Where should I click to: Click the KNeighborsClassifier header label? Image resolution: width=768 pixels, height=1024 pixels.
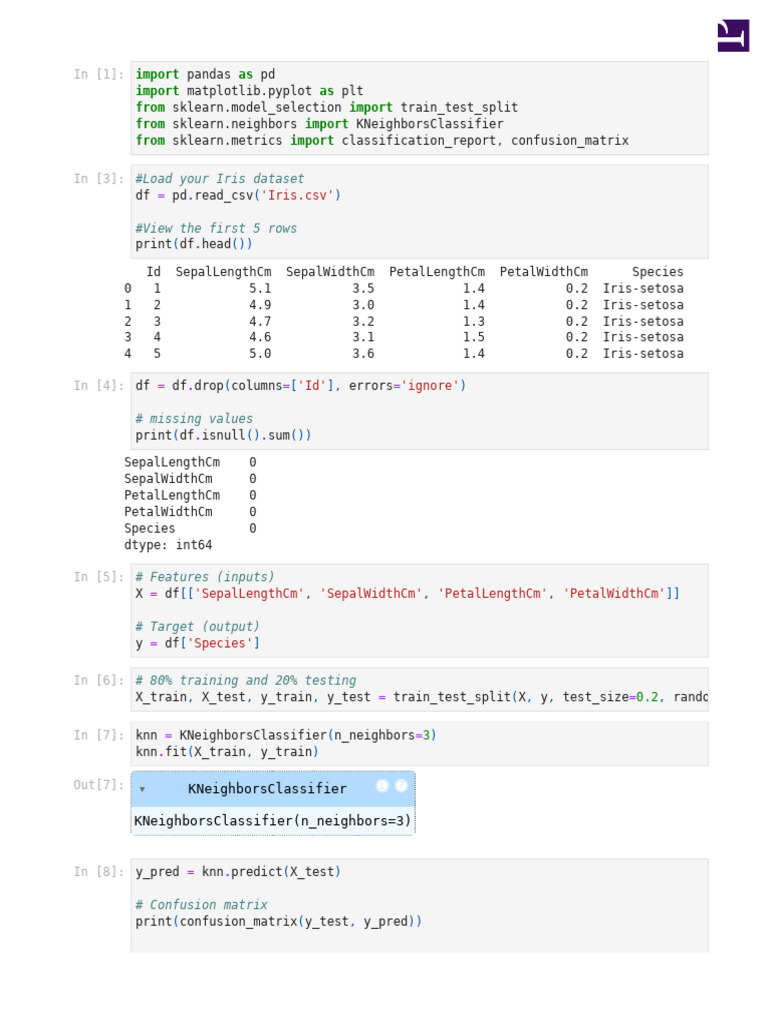pos(267,789)
